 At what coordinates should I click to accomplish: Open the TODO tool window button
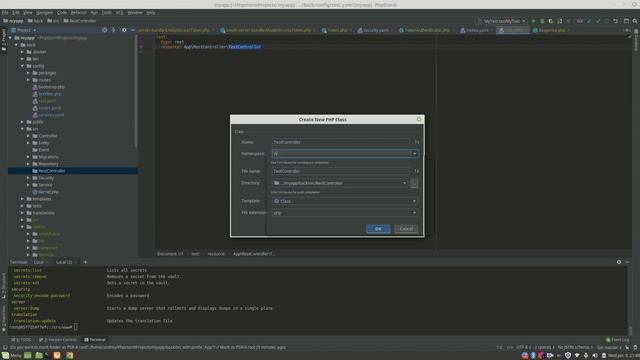pos(22,340)
